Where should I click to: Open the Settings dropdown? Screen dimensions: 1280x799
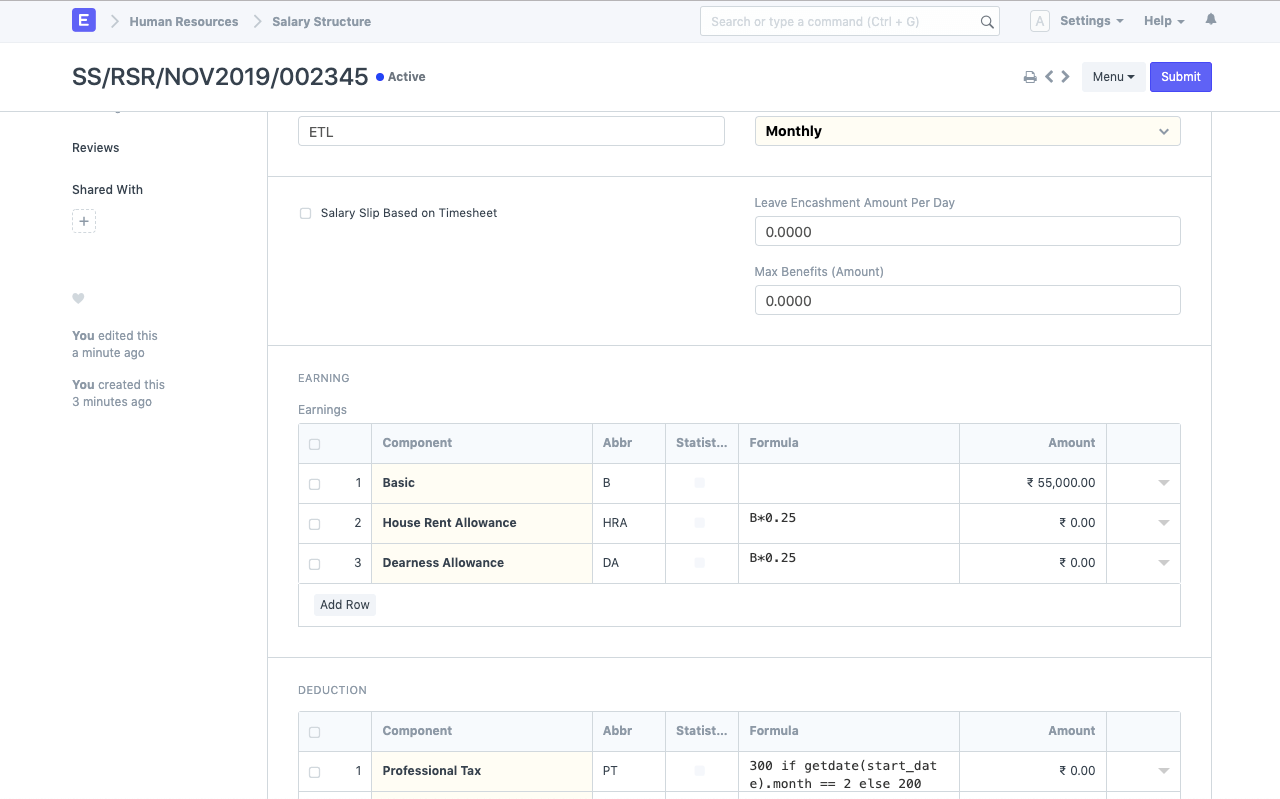(x=1091, y=21)
